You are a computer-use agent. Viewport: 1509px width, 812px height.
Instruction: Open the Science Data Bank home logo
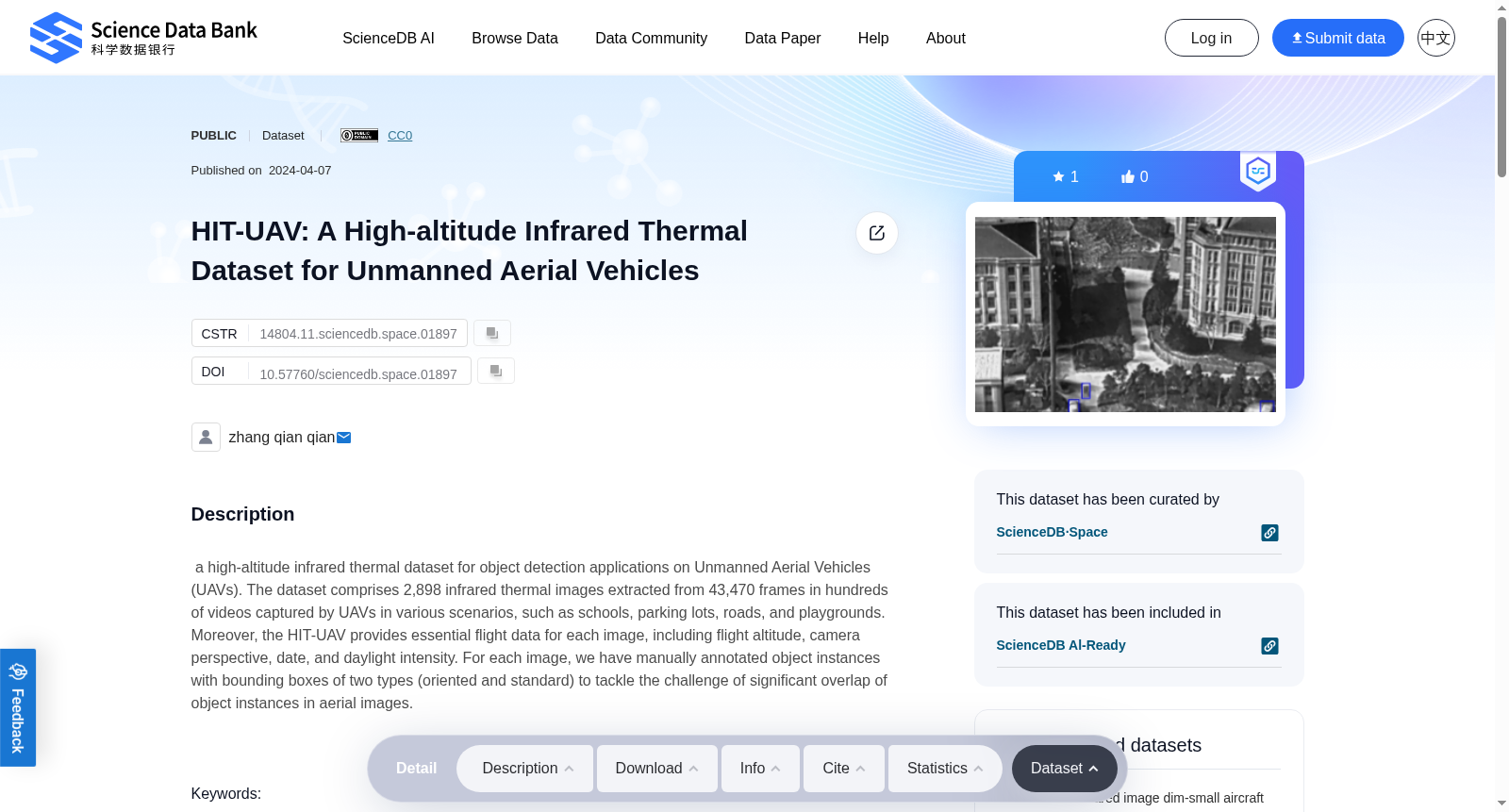click(x=143, y=38)
